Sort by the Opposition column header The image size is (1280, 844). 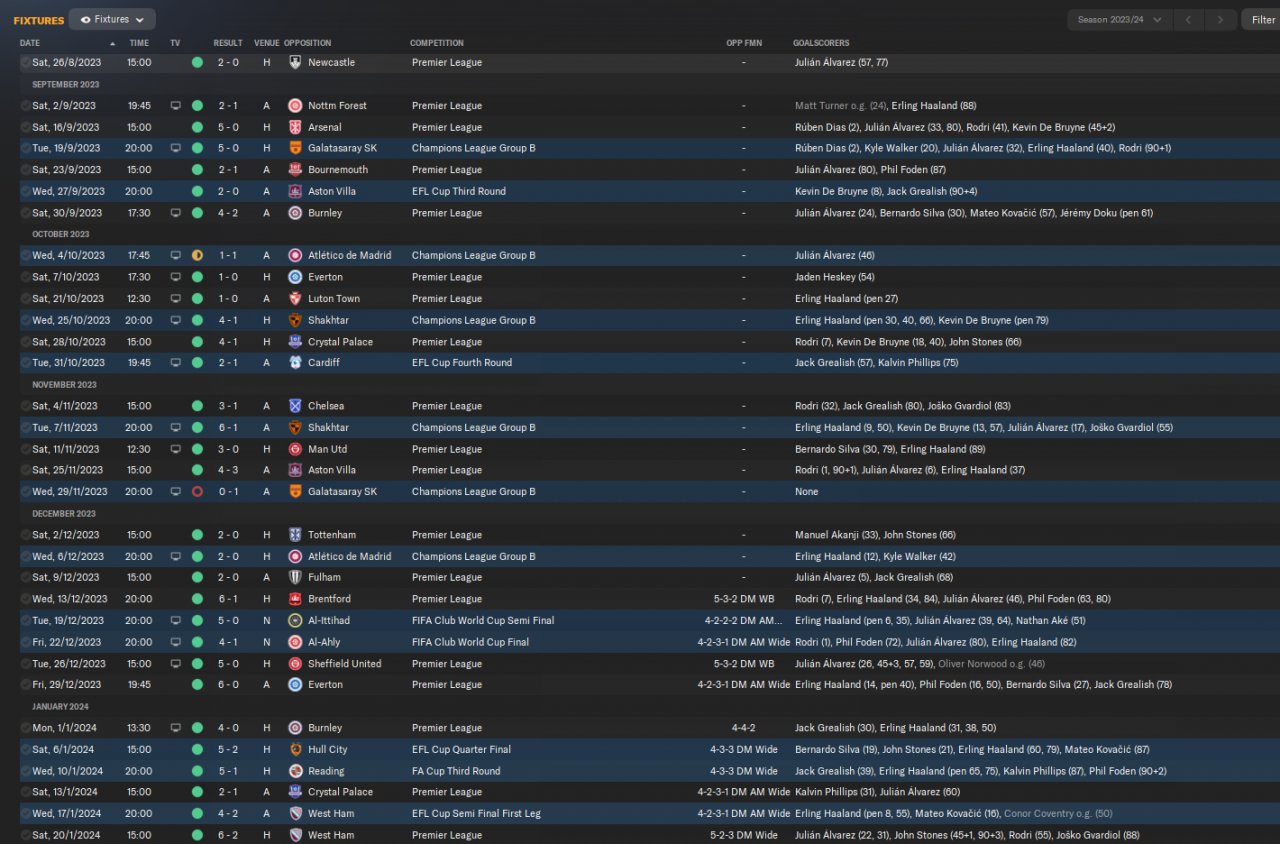click(307, 43)
